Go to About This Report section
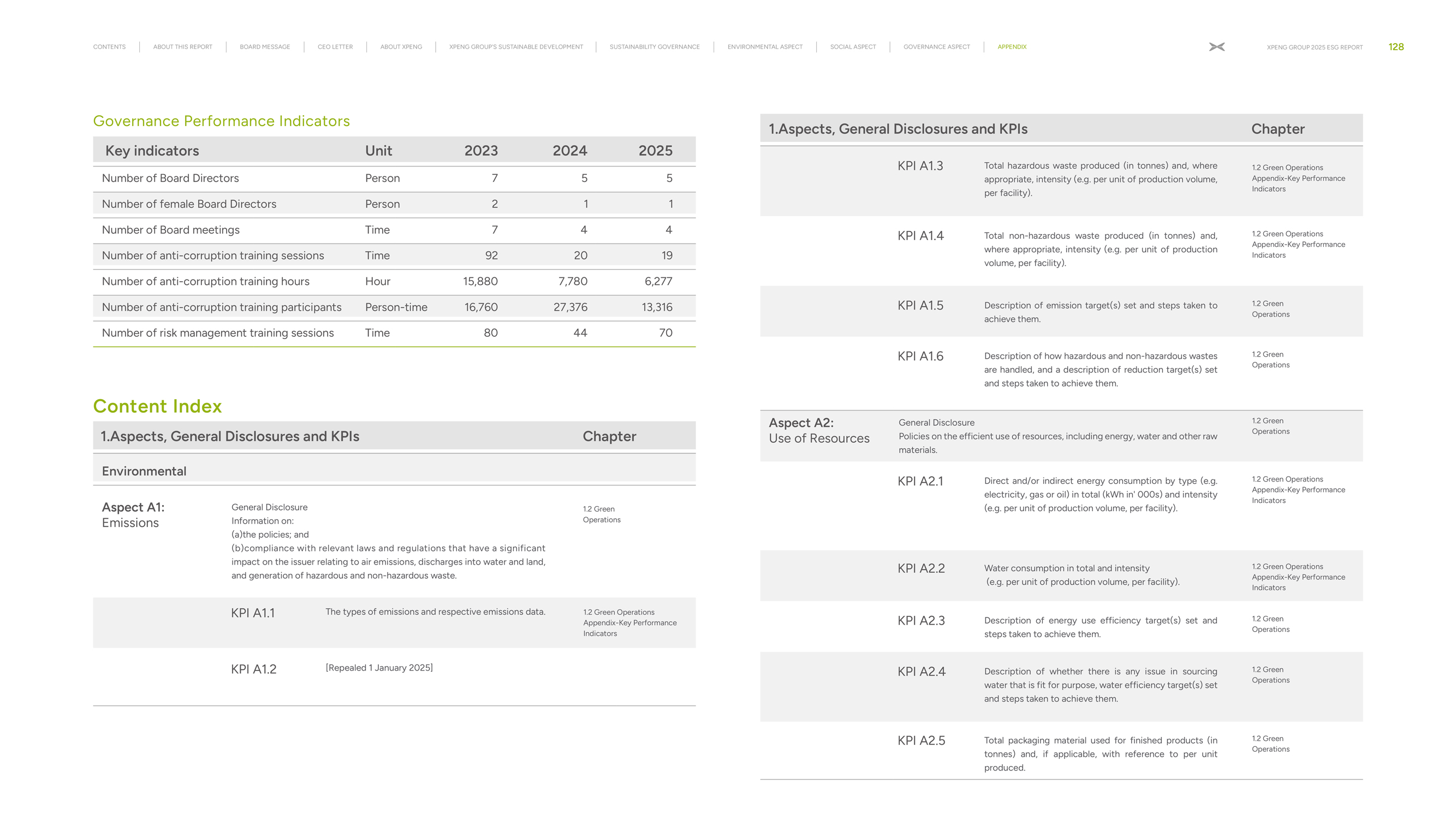The width and height of the screenshot is (1456, 819). [182, 47]
